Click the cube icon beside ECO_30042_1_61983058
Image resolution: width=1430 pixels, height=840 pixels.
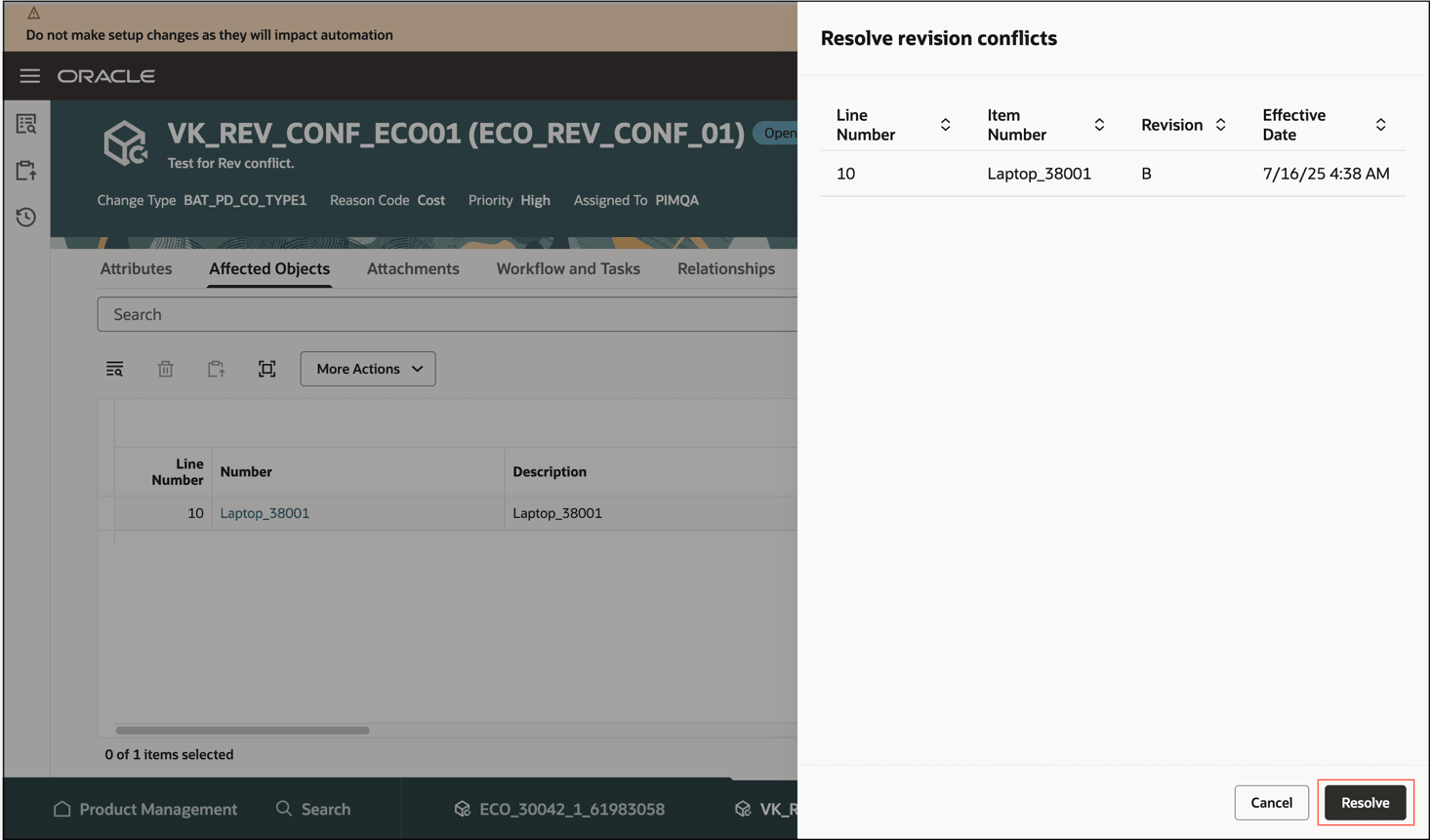[x=463, y=809]
